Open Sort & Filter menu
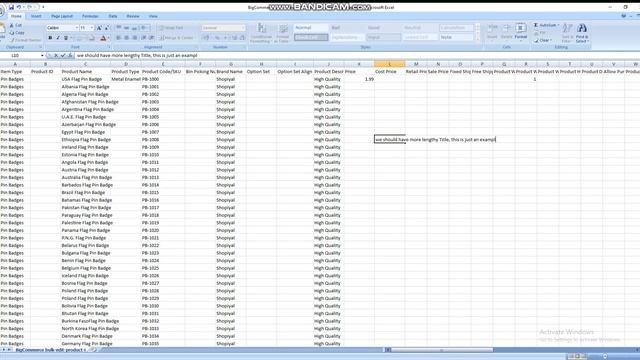 pyautogui.click(x=567, y=33)
